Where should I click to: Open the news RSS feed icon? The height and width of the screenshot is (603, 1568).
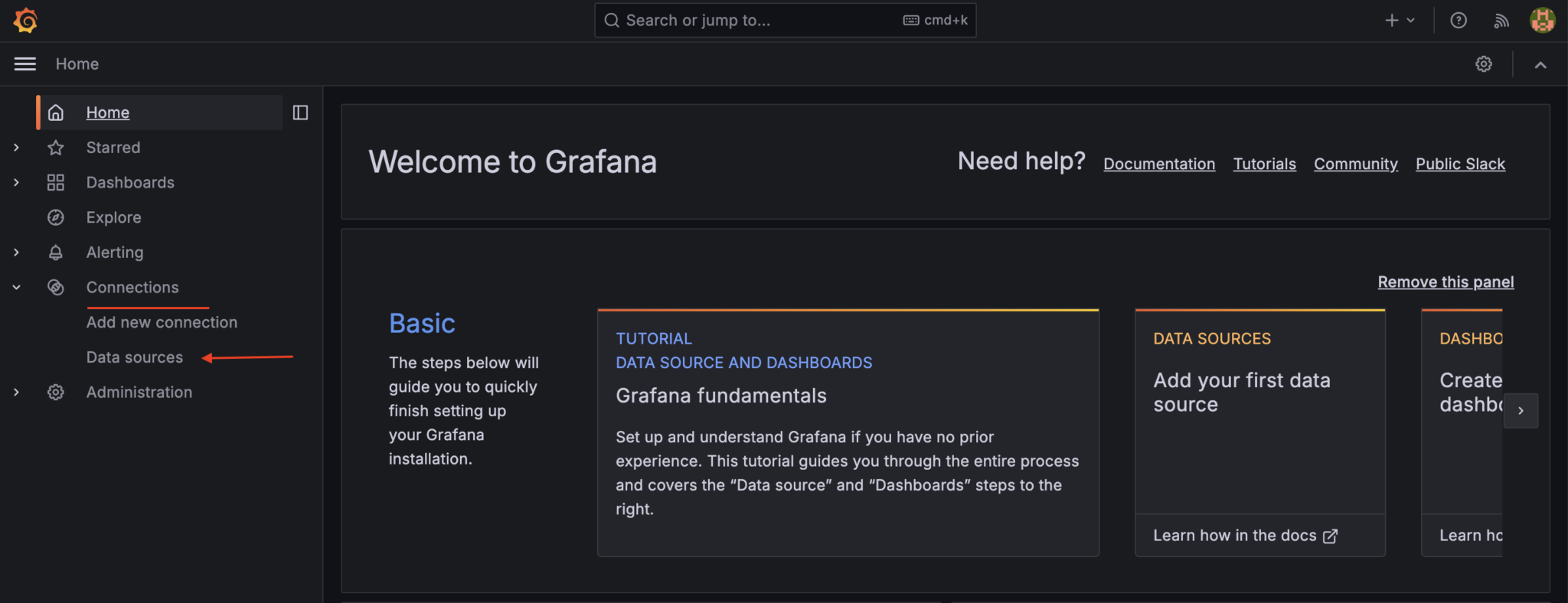pyautogui.click(x=1501, y=21)
